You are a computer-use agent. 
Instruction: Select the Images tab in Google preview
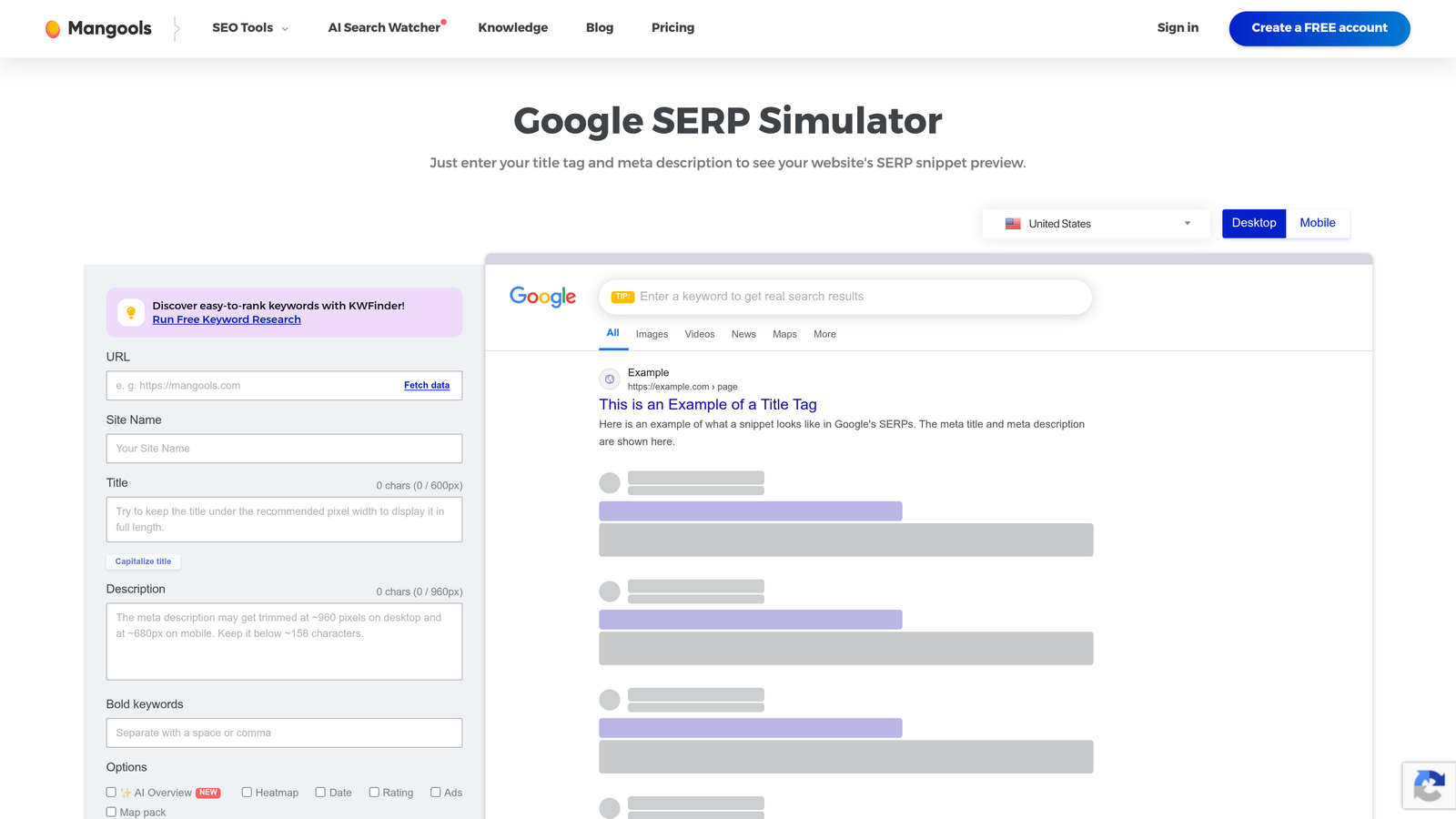tap(652, 334)
